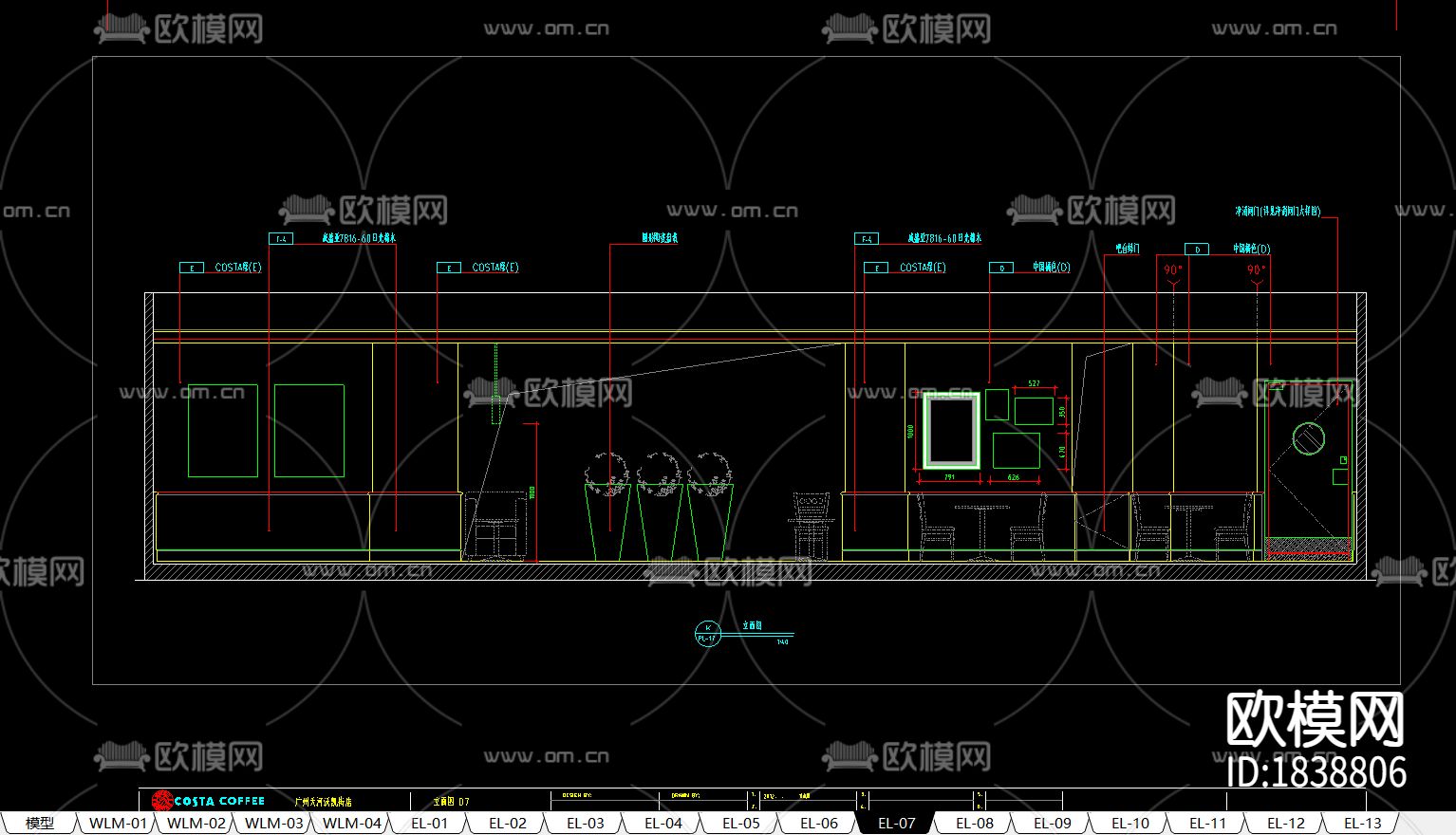Switch to the EL-08 layout tab
This screenshot has height=835, width=1456.
[x=975, y=824]
